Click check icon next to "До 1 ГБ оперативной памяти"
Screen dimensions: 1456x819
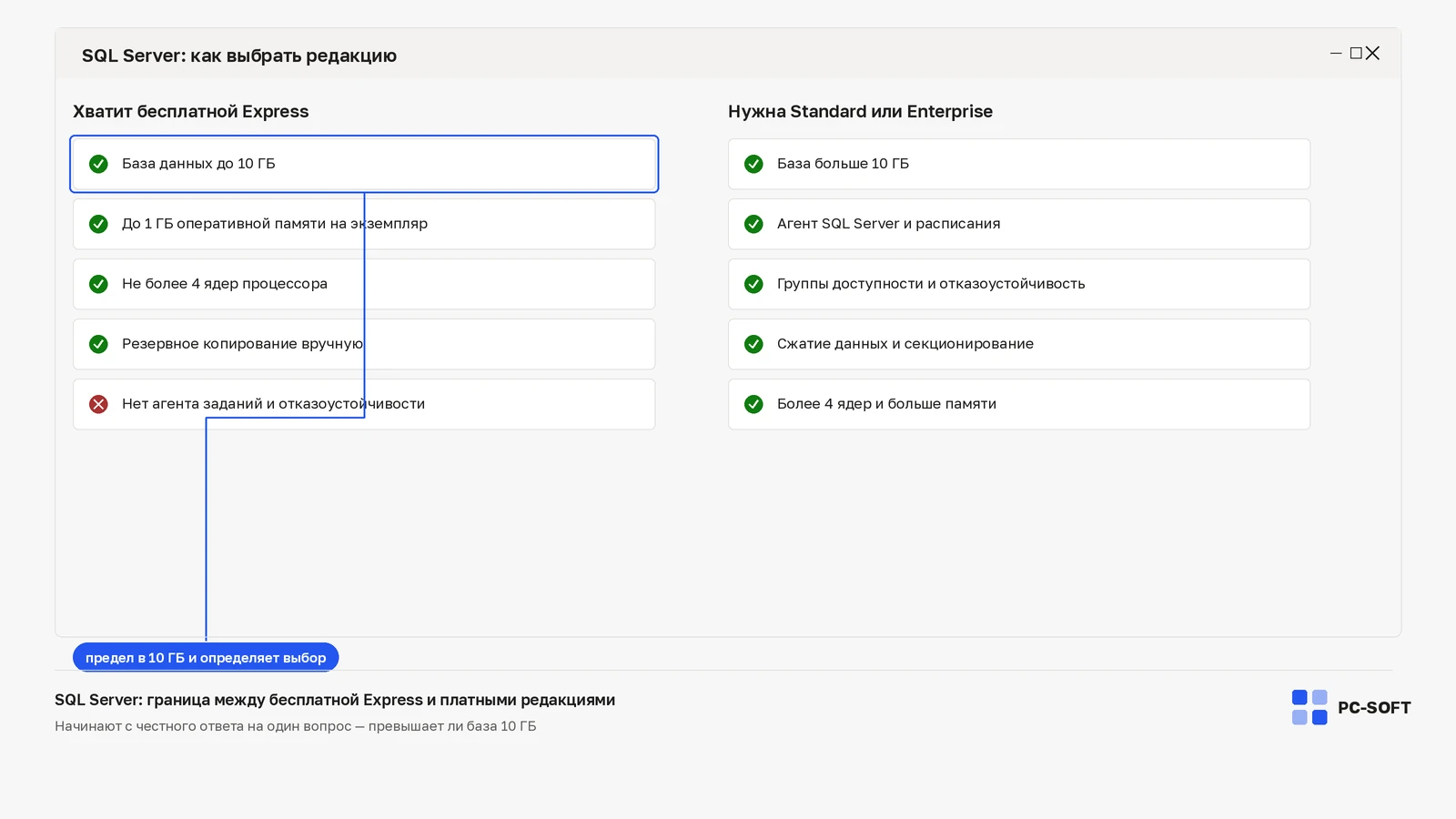(x=98, y=224)
